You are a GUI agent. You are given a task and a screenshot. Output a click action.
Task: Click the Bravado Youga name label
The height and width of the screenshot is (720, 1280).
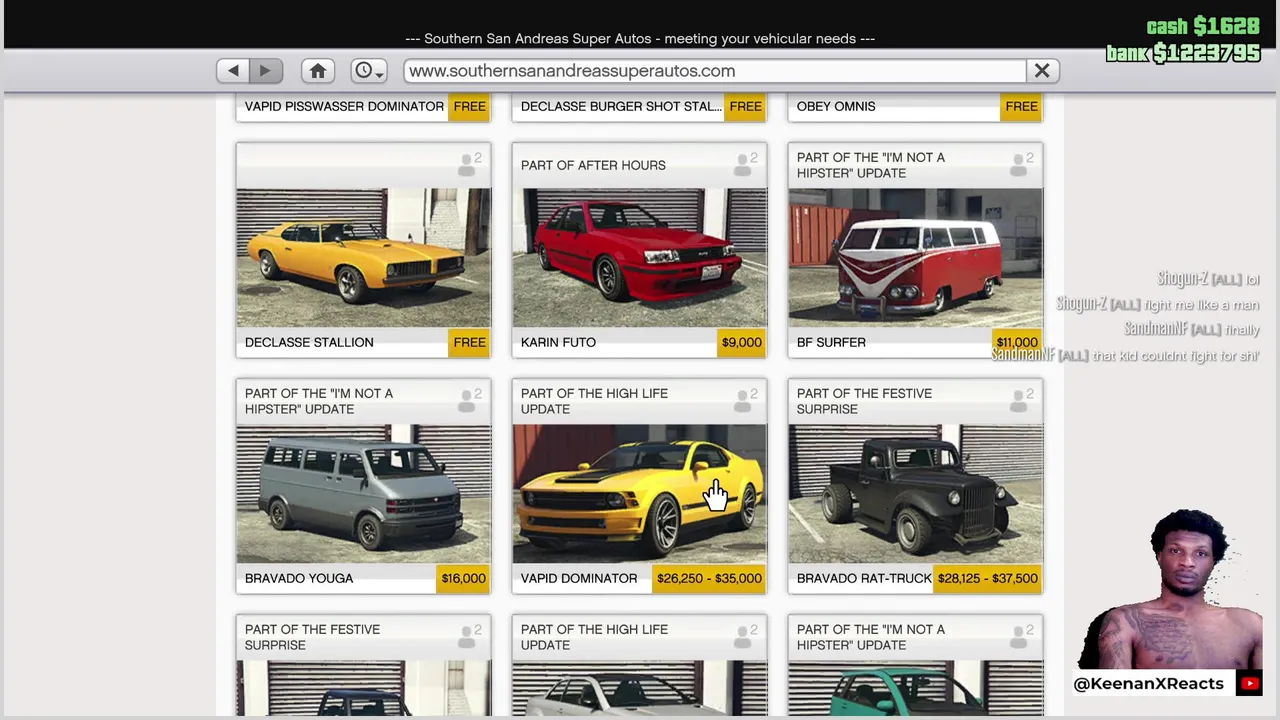pos(299,578)
